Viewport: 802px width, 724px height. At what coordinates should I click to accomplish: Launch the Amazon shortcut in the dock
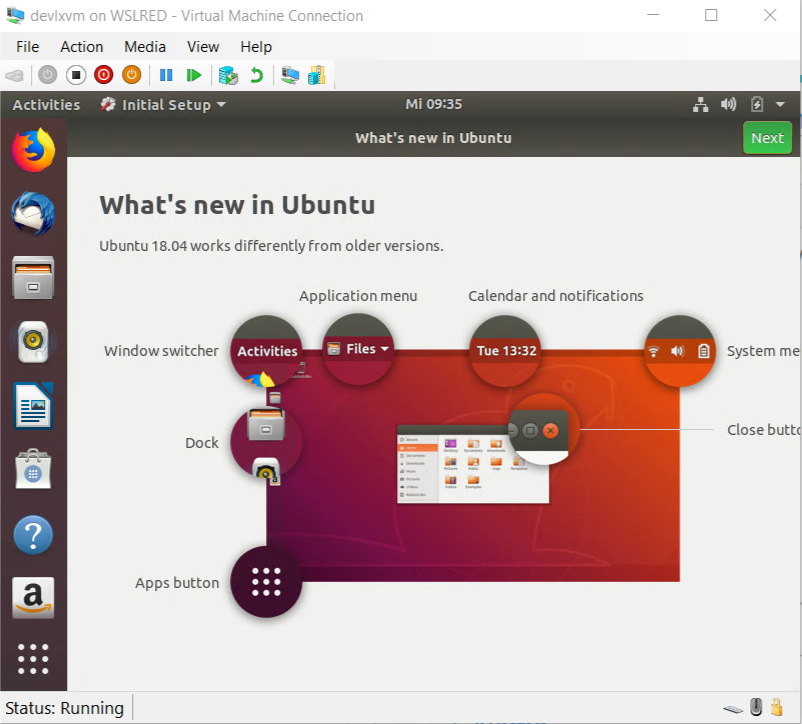coord(33,598)
